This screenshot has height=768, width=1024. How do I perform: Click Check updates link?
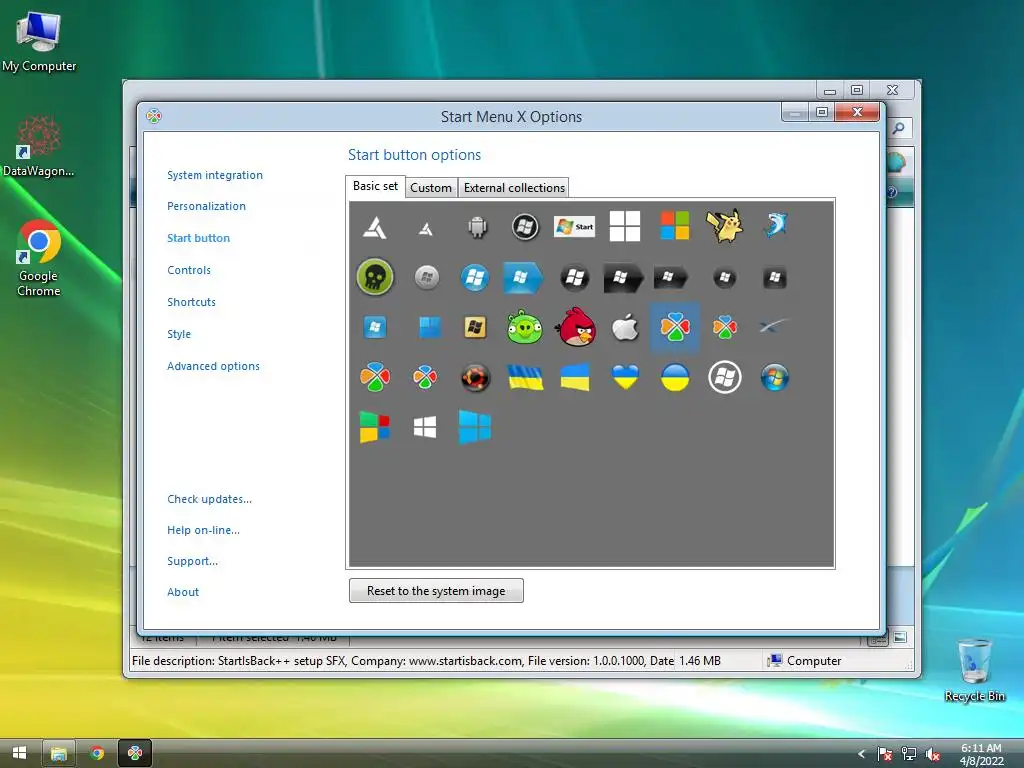click(x=210, y=499)
